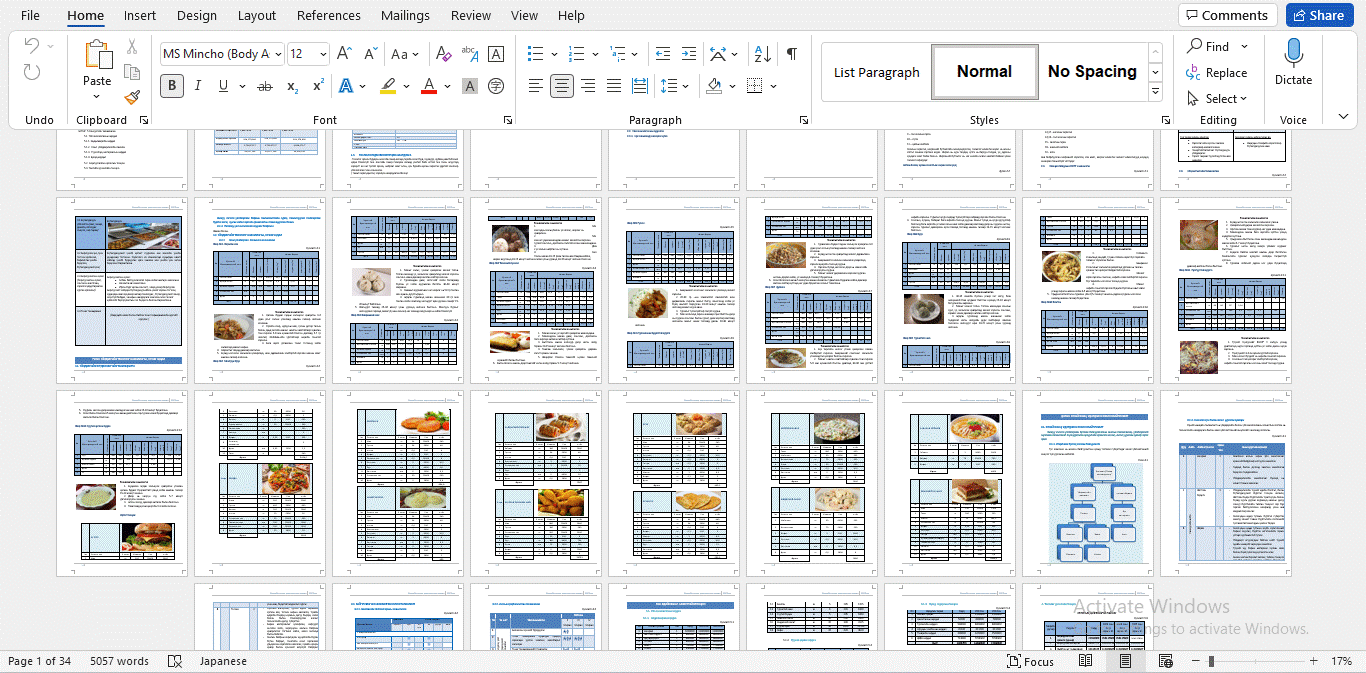Toggle Bold formatting

point(172,86)
